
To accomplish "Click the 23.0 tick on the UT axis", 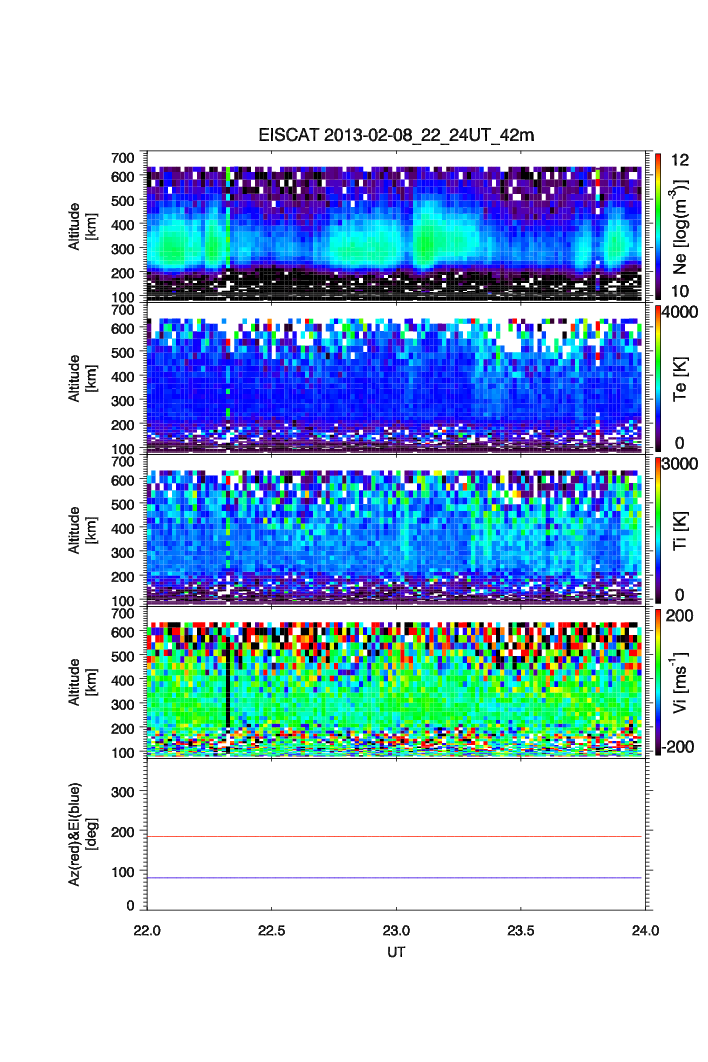I will pos(396,931).
